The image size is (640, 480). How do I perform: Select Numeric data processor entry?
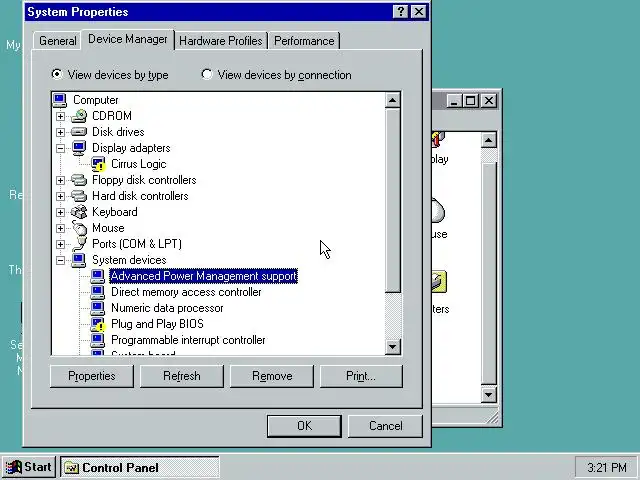point(167,308)
